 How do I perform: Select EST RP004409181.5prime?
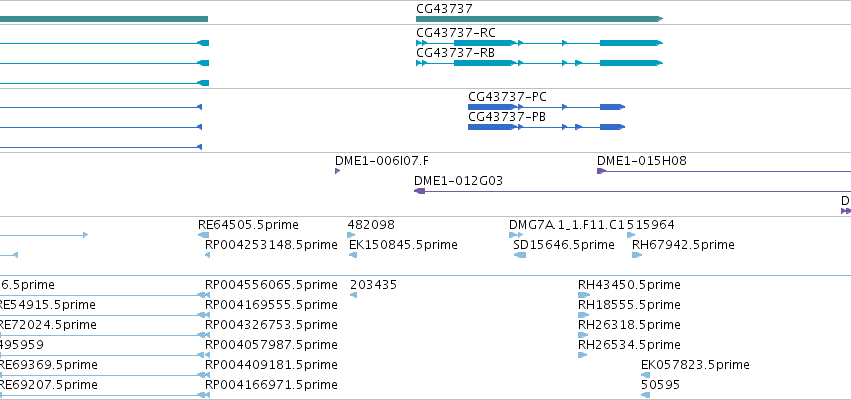[271, 365]
